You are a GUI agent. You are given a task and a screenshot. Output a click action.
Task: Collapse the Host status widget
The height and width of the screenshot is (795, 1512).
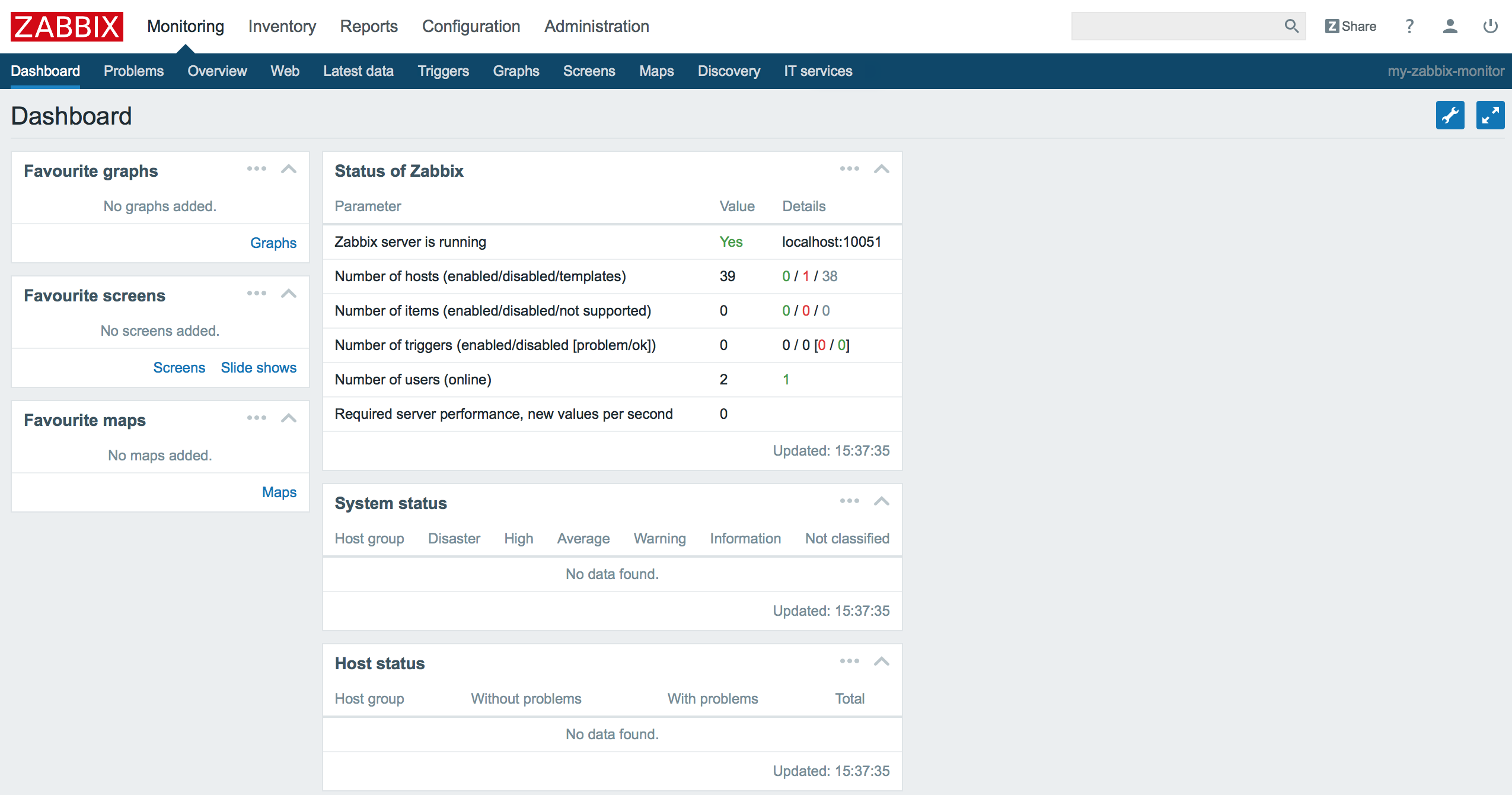pos(882,662)
